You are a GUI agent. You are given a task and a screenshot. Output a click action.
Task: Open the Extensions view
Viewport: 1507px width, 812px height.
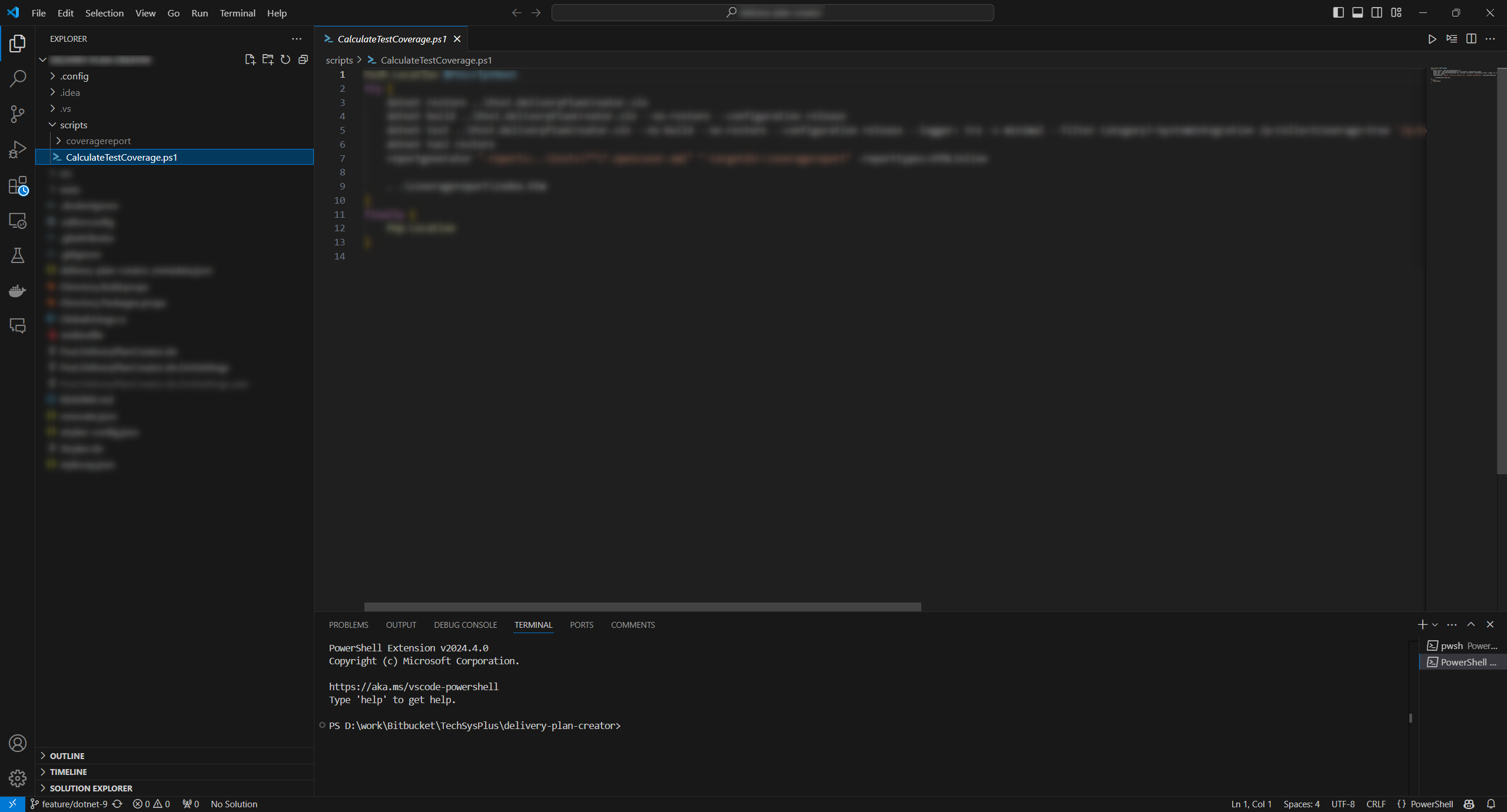18,185
